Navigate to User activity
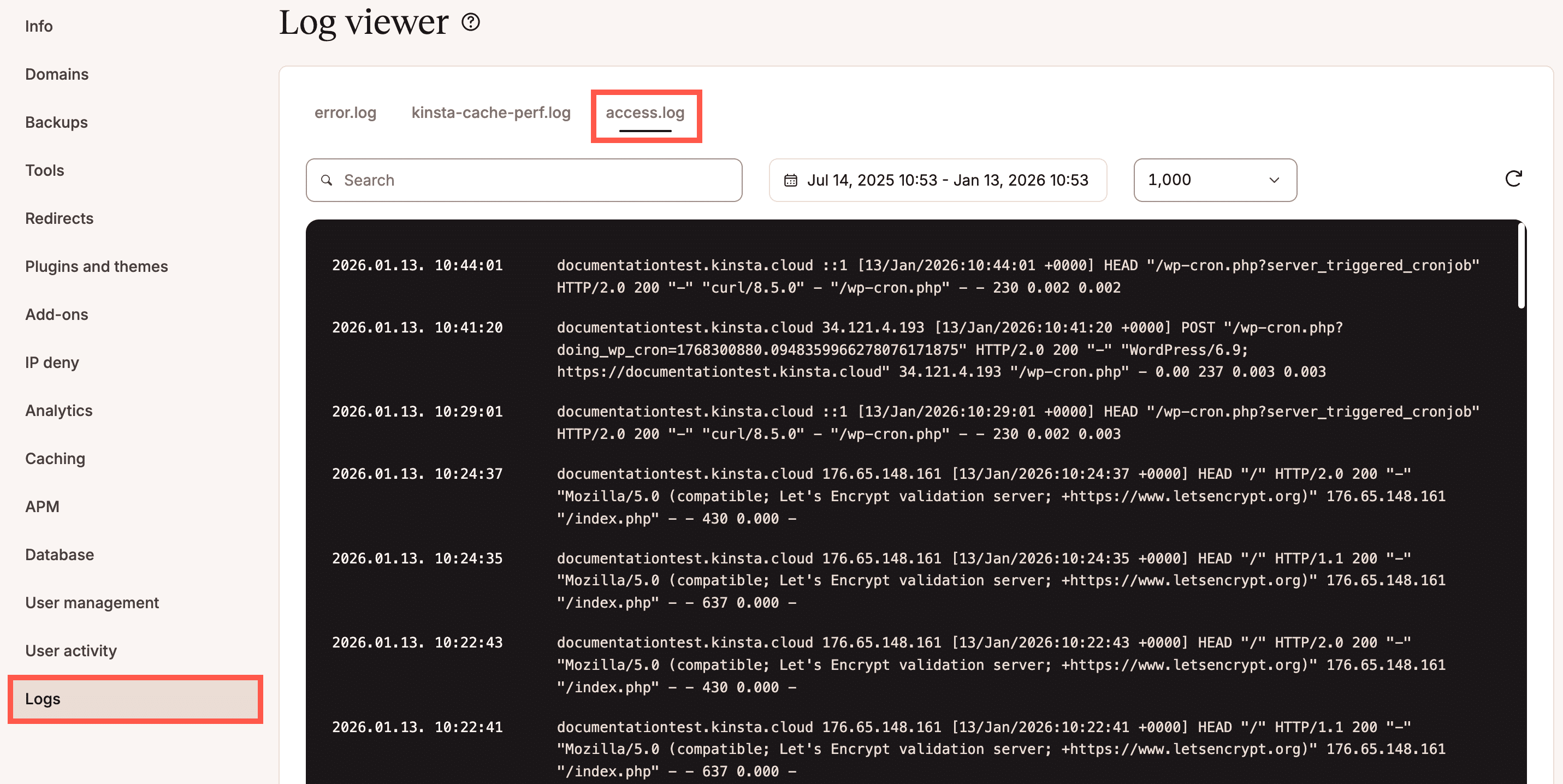 (71, 651)
